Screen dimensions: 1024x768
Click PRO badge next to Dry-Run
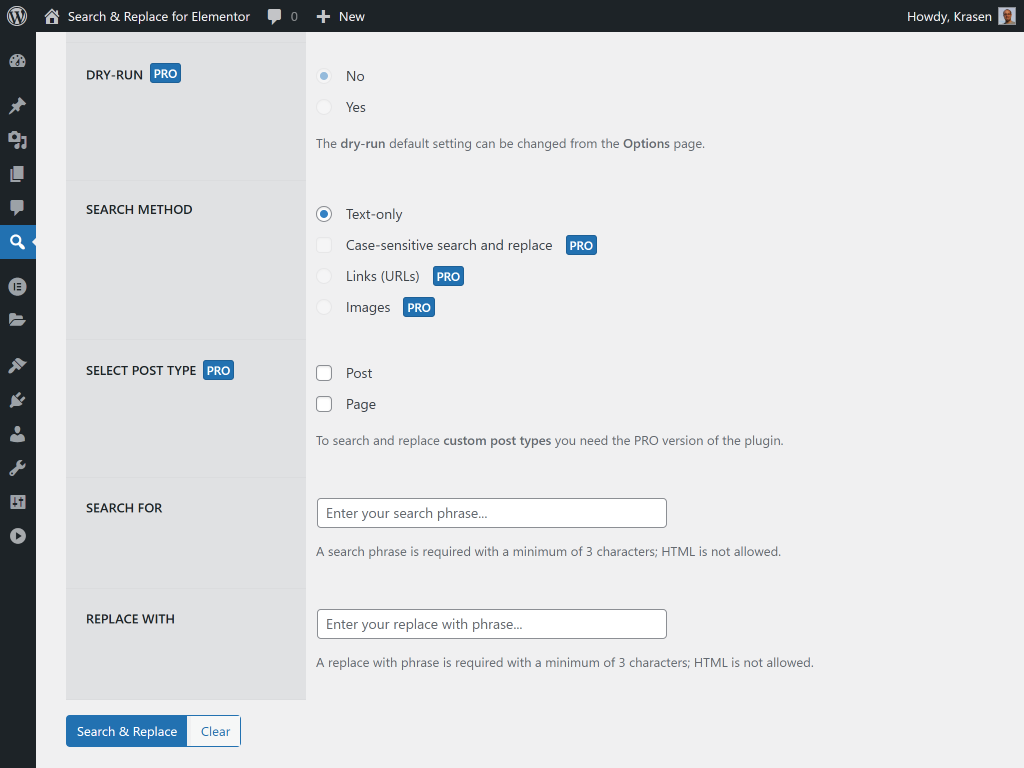tap(165, 74)
